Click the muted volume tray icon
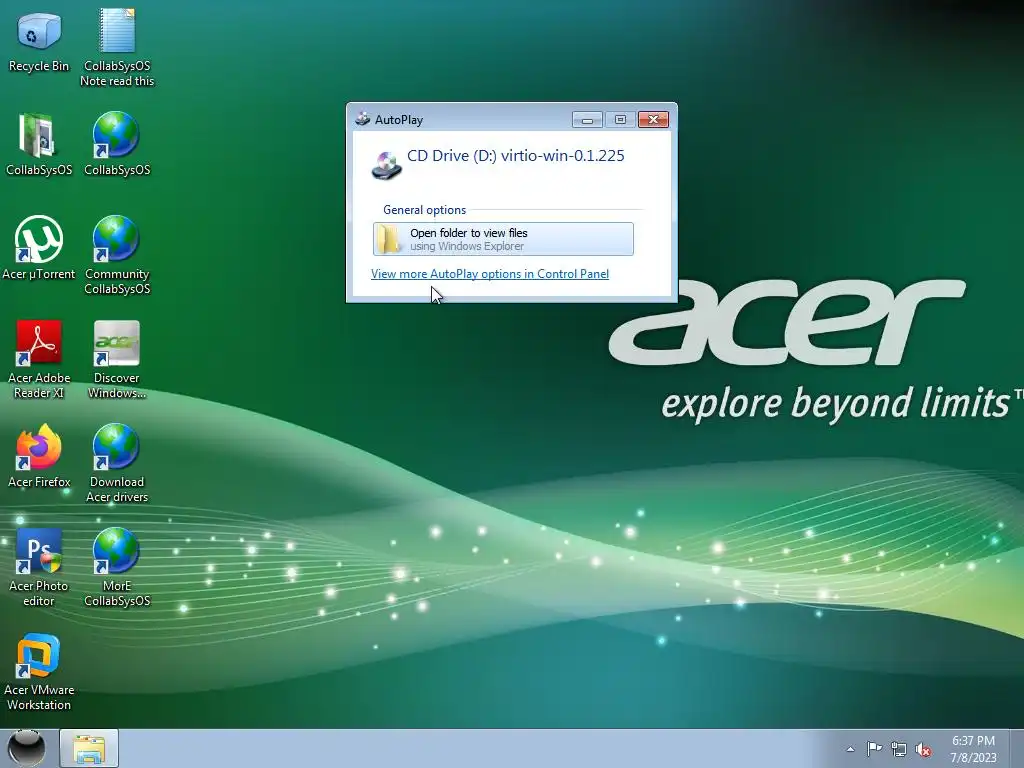Screen dimensions: 1024x768 (x=923, y=750)
